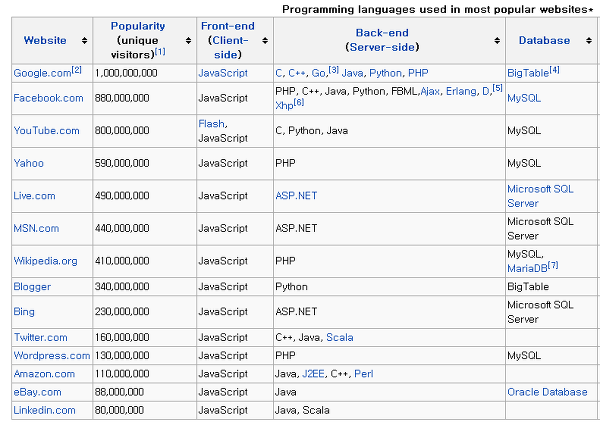
Task: Open footnote [3] after Go
Action: (x=334, y=70)
